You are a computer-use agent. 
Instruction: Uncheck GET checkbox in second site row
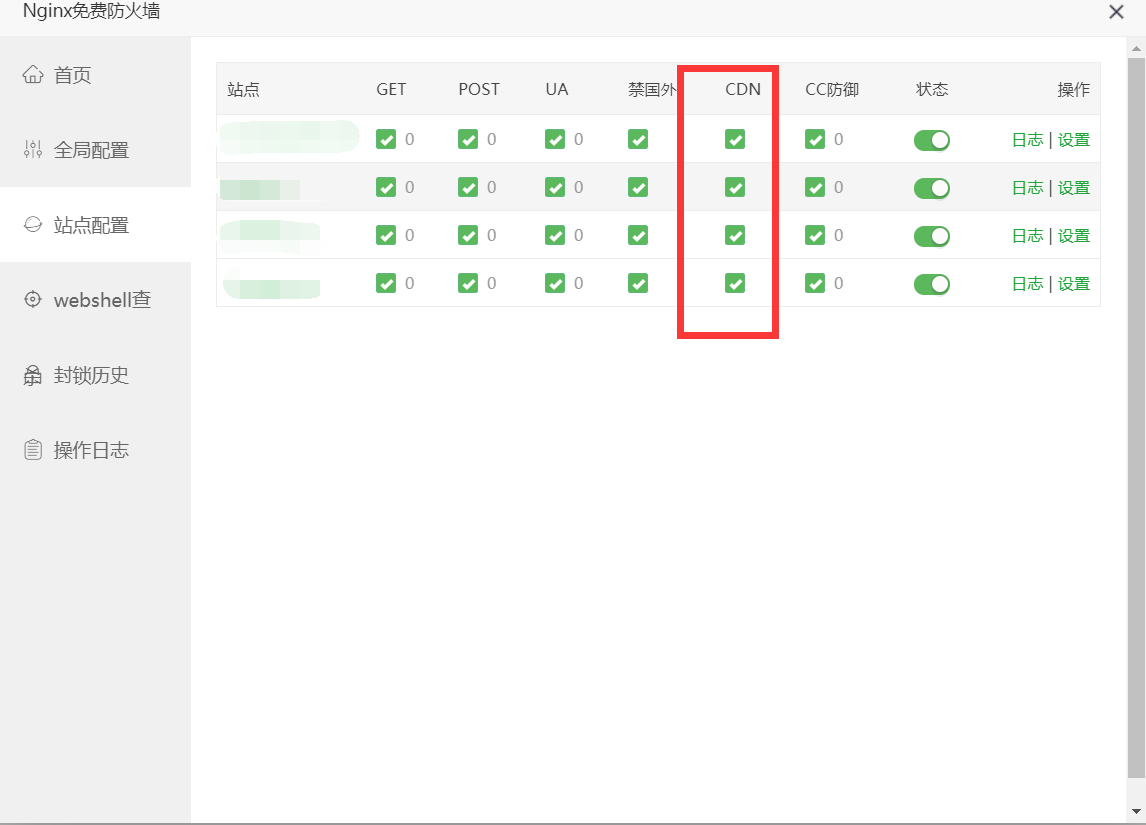click(x=386, y=187)
